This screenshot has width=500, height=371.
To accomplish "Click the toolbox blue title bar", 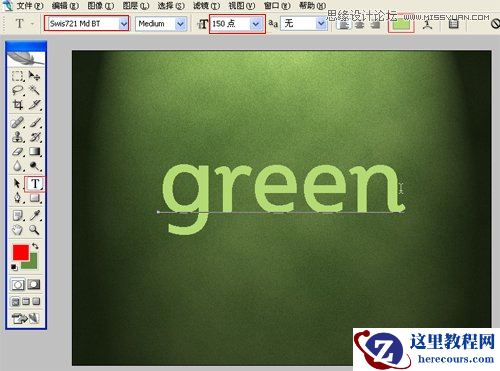I will (x=26, y=46).
